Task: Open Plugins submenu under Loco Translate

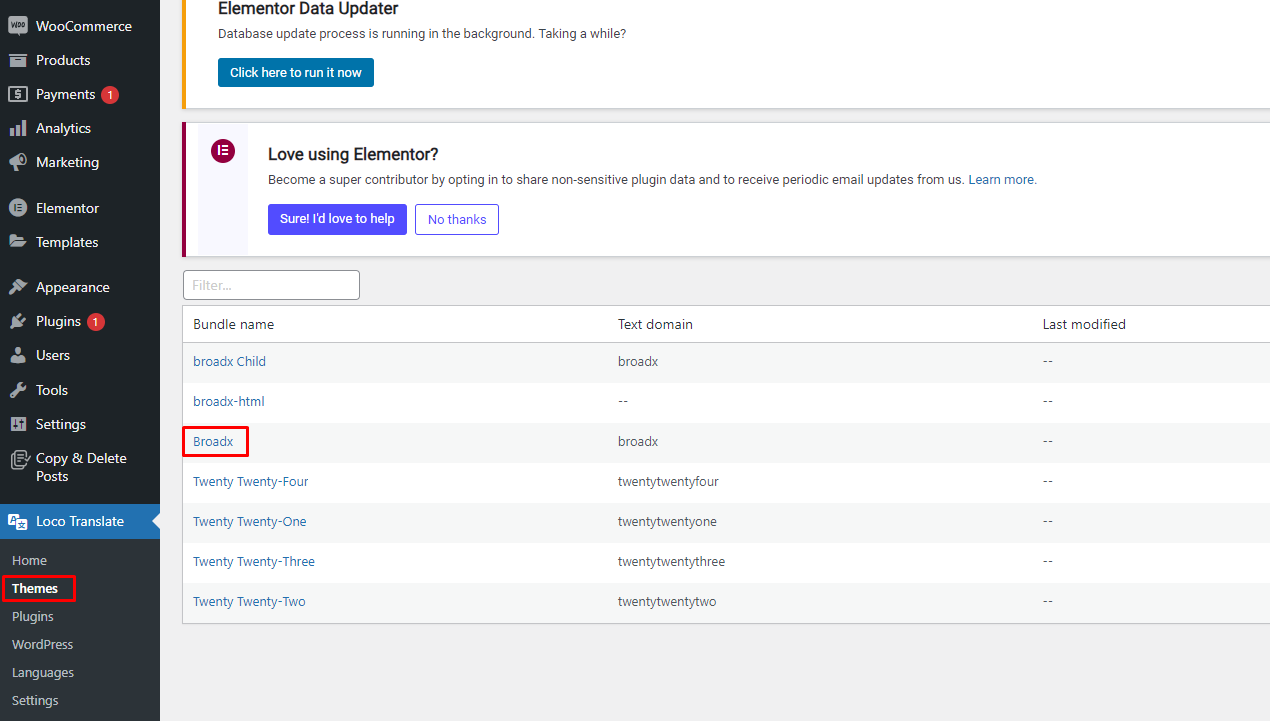Action: tap(33, 616)
